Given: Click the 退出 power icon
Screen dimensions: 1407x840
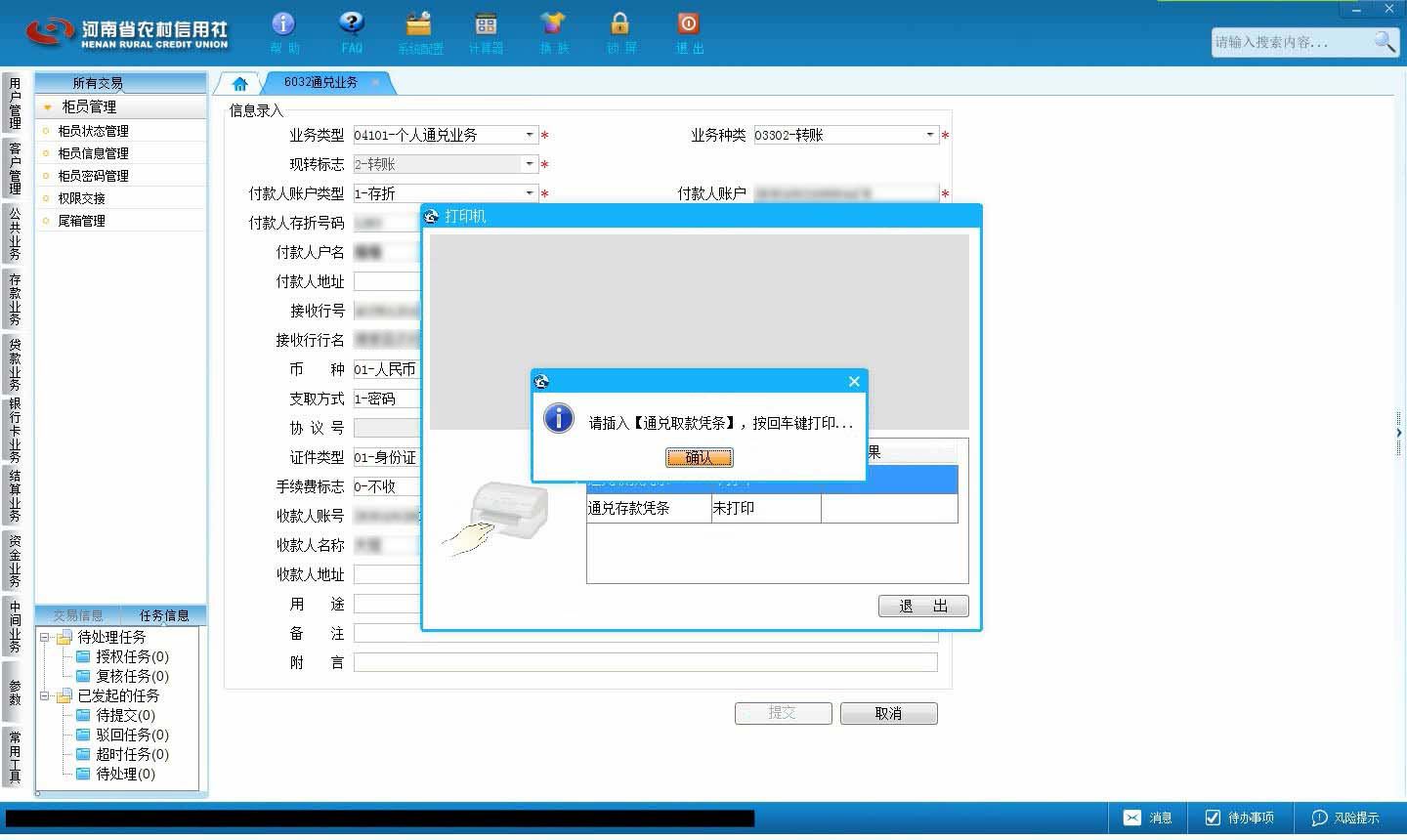Looking at the screenshot, I should click(x=688, y=23).
